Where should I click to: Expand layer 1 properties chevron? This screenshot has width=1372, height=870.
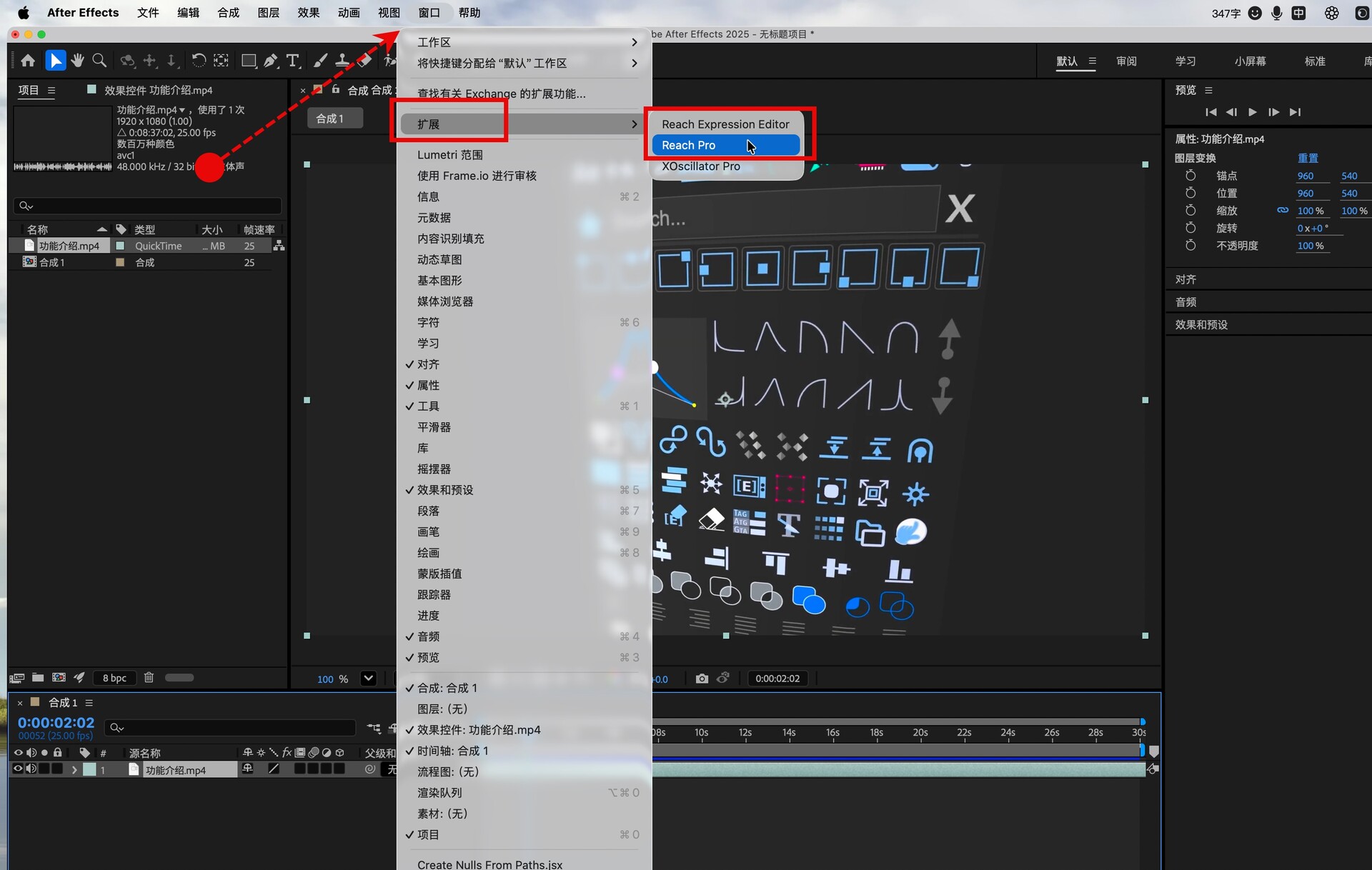coord(74,770)
